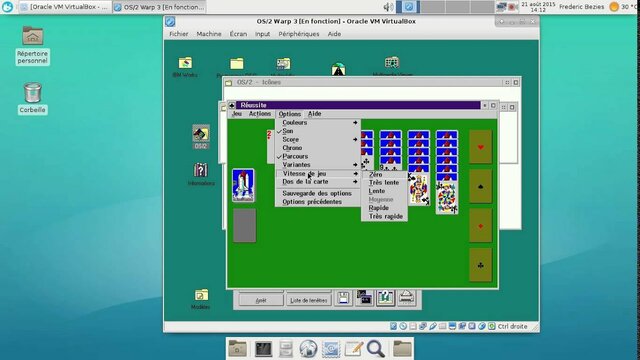
Task: Open VirtualBox Machine menu
Action: coord(209,34)
